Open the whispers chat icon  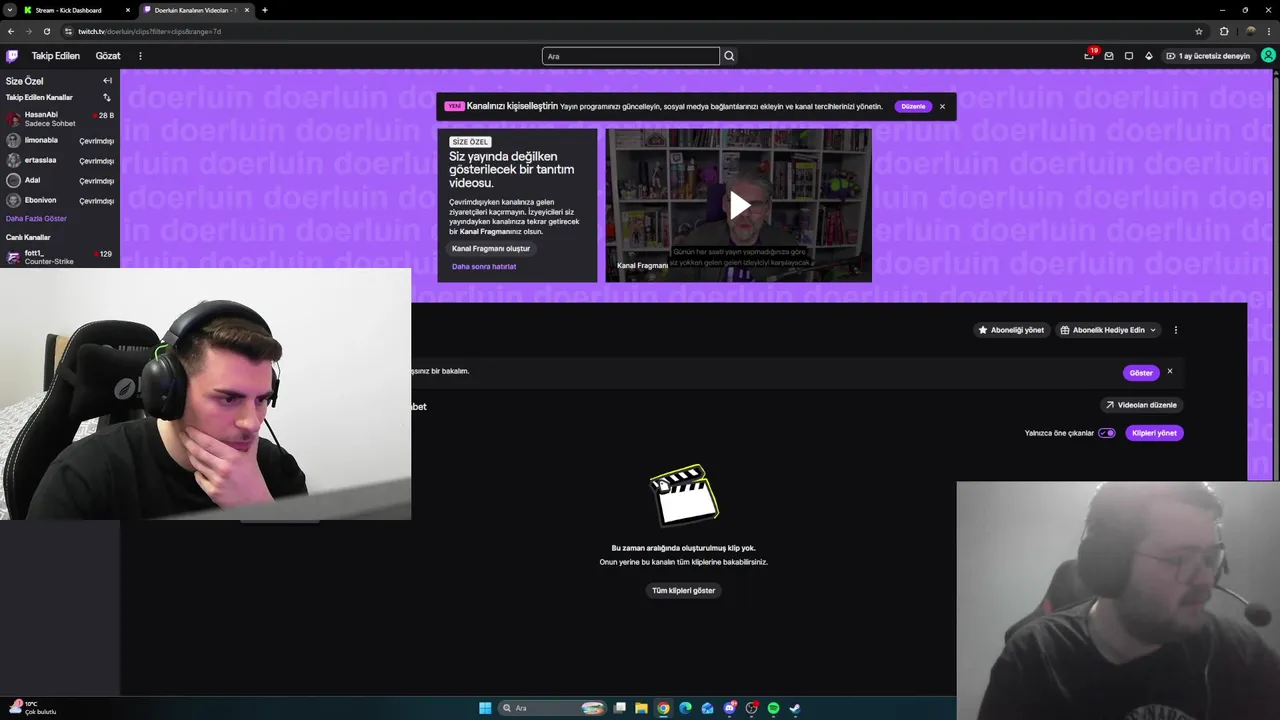(1129, 56)
